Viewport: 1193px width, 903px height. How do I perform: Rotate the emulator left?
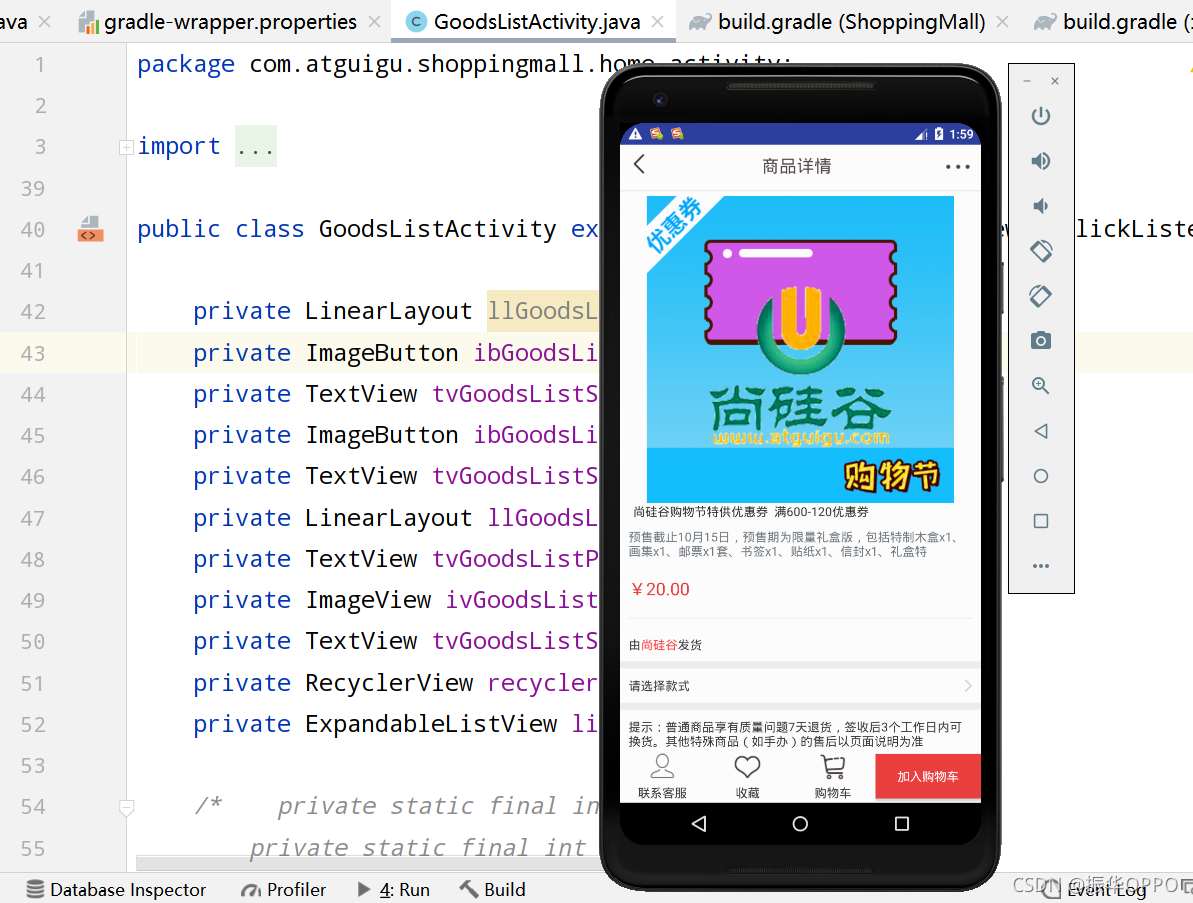[1041, 250]
